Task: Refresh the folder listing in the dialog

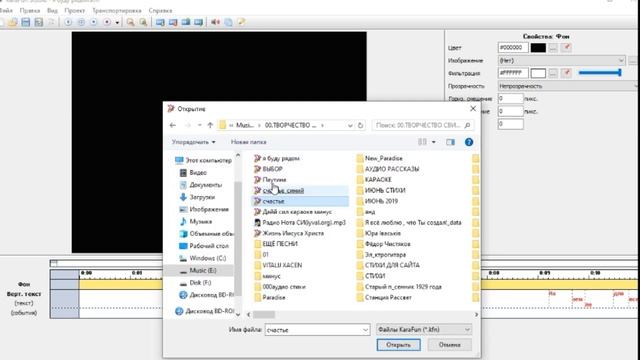Action: pos(360,125)
